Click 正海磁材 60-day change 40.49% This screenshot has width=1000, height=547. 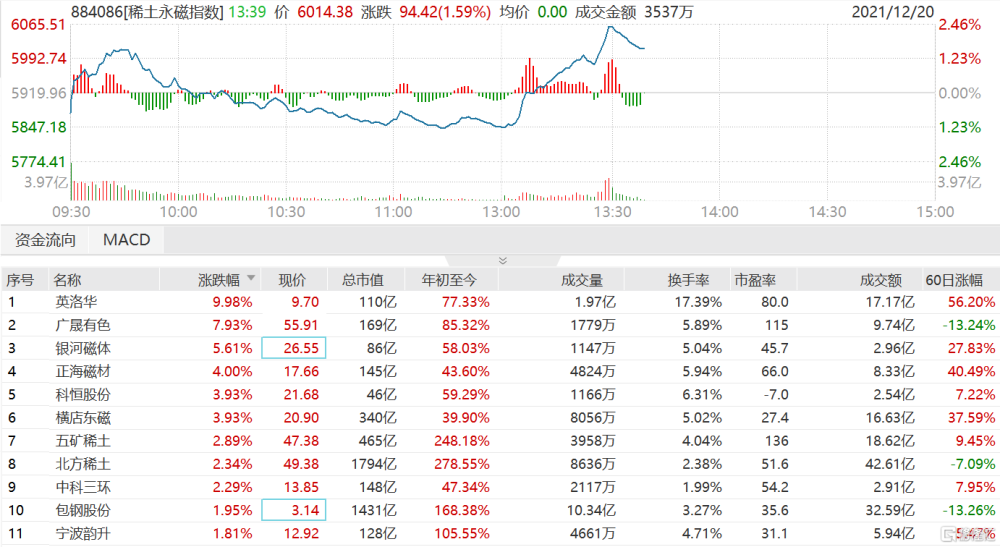pyautogui.click(x=972, y=372)
